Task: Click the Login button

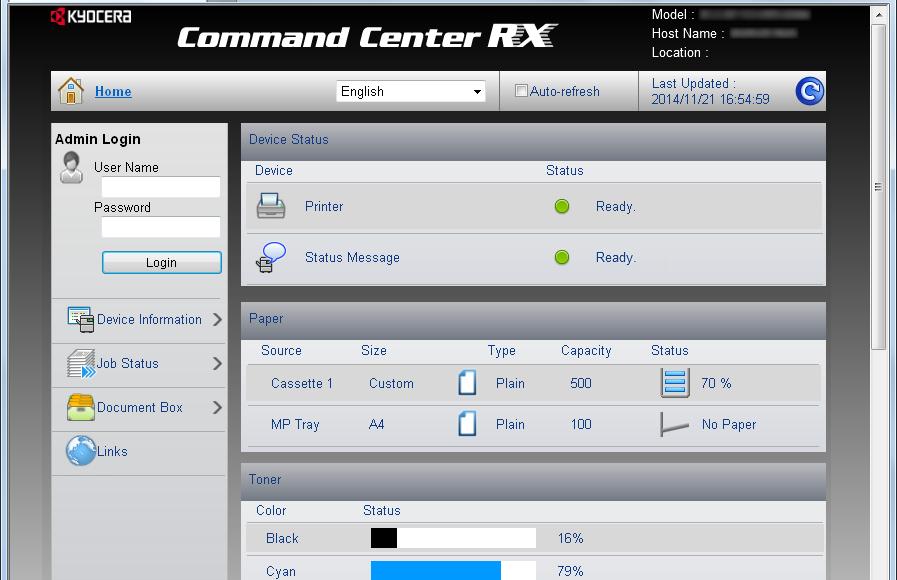Action: click(x=162, y=263)
